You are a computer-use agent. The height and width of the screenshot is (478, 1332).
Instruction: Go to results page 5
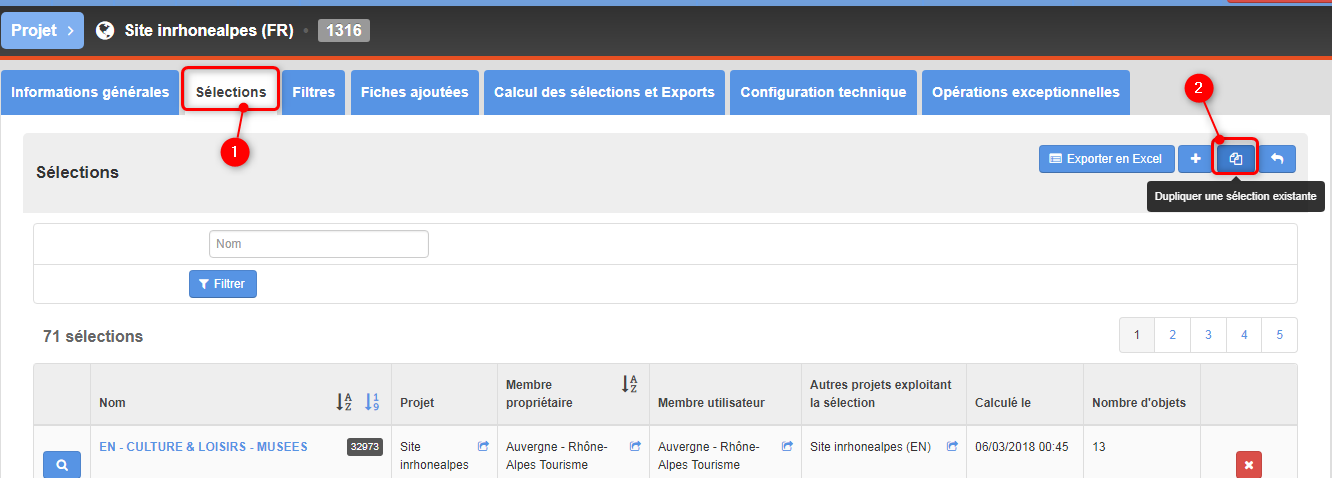[1280, 335]
